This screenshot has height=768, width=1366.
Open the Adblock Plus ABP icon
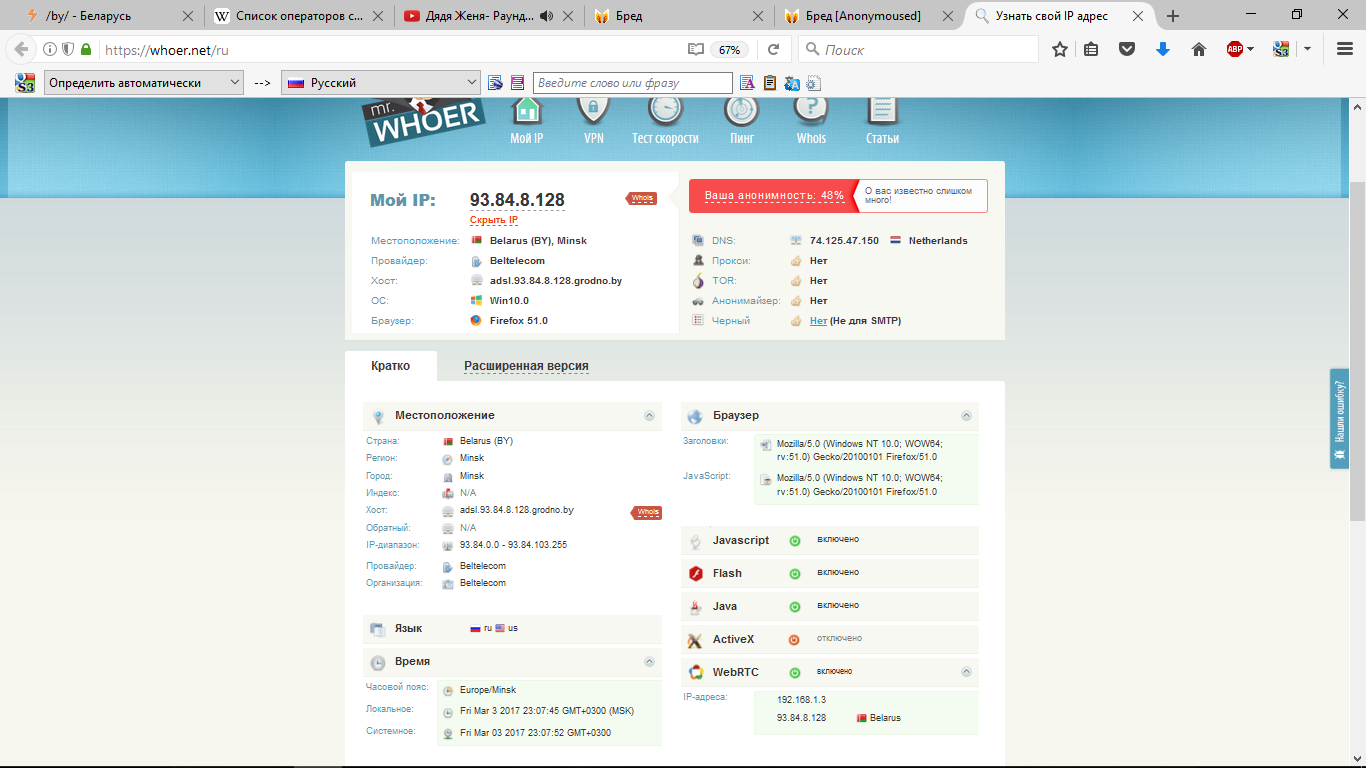[x=1235, y=49]
